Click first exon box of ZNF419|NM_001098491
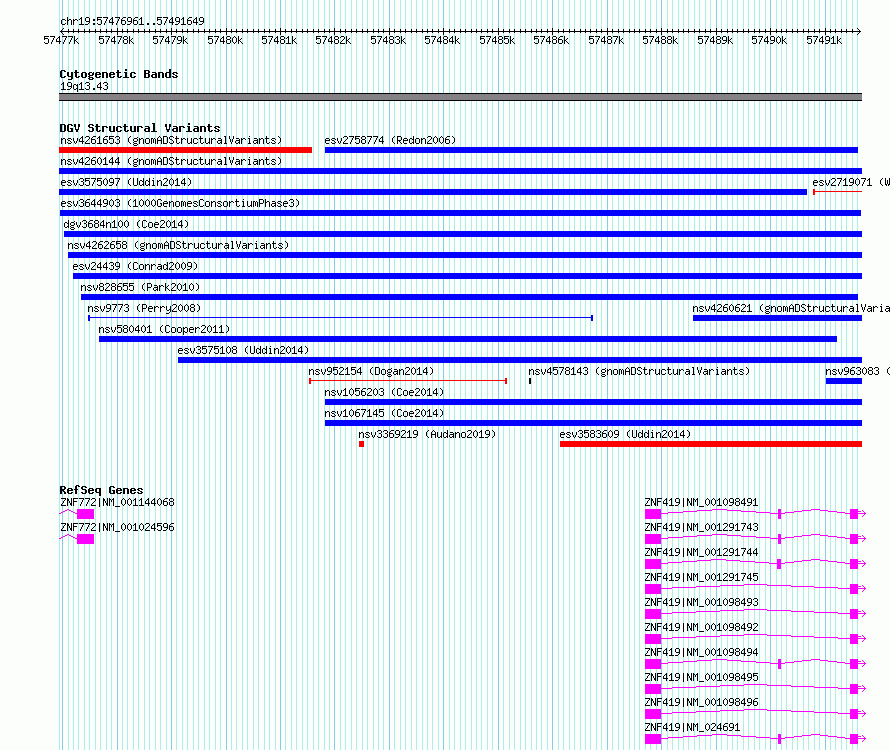The image size is (890, 750). click(653, 514)
